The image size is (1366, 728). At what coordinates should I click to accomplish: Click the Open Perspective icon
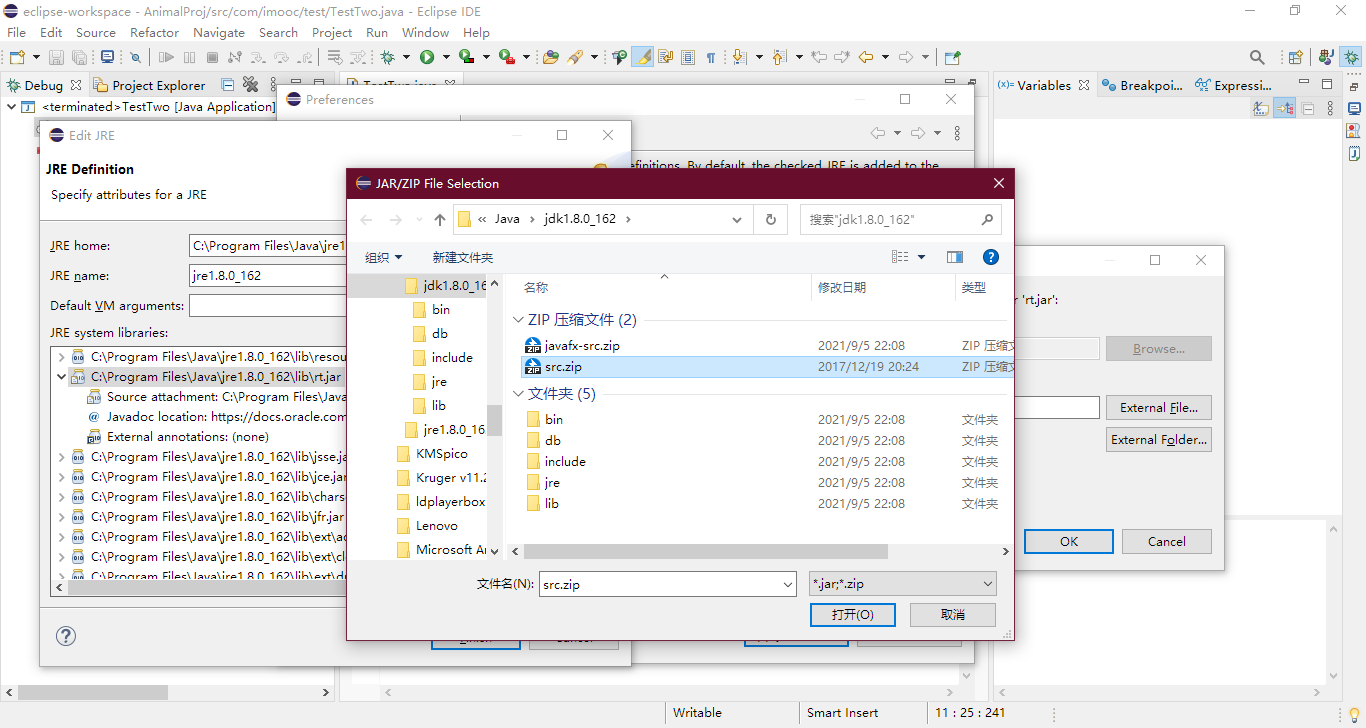point(1296,58)
